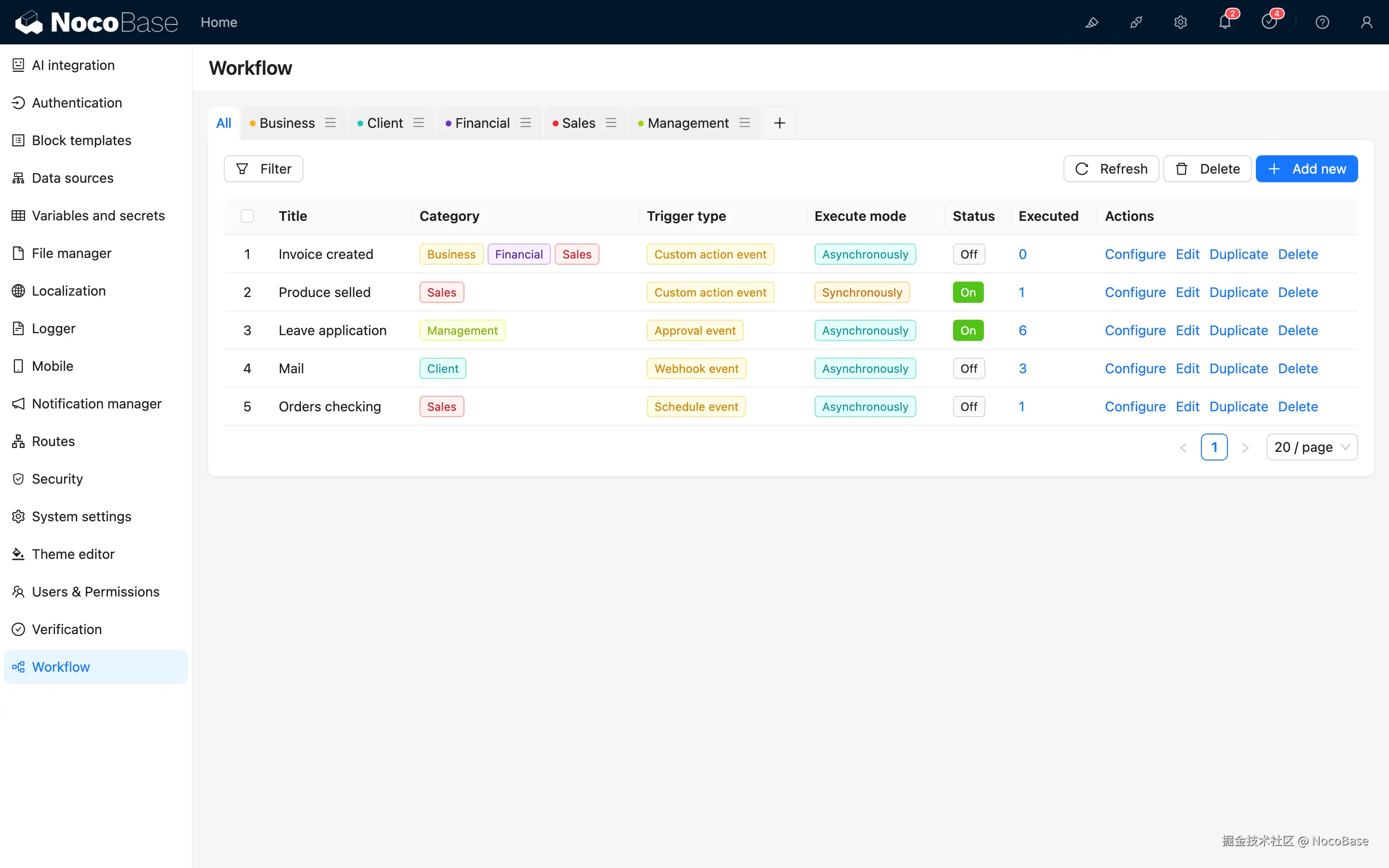Click Configure for Leave application
The width and height of the screenshot is (1389, 868).
click(1135, 330)
